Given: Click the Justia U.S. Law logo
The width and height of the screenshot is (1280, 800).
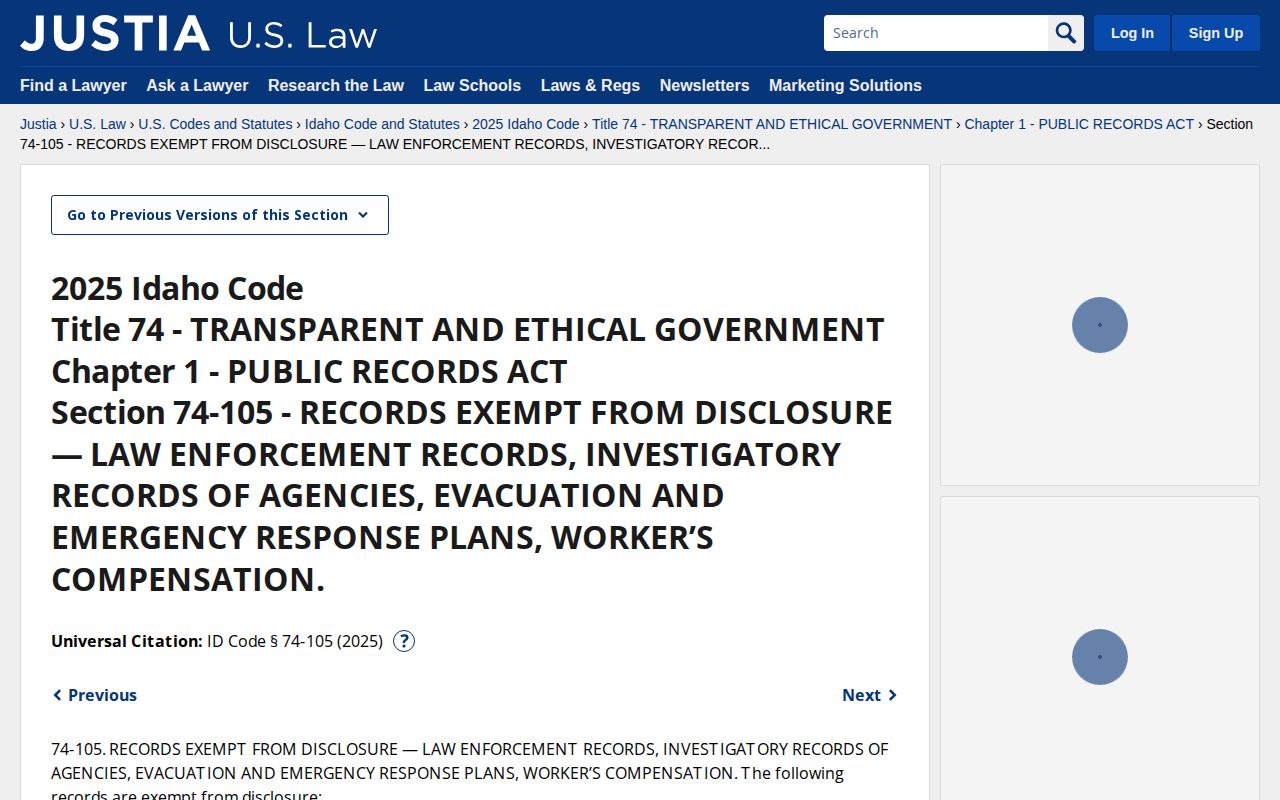Looking at the screenshot, I should pos(199,33).
